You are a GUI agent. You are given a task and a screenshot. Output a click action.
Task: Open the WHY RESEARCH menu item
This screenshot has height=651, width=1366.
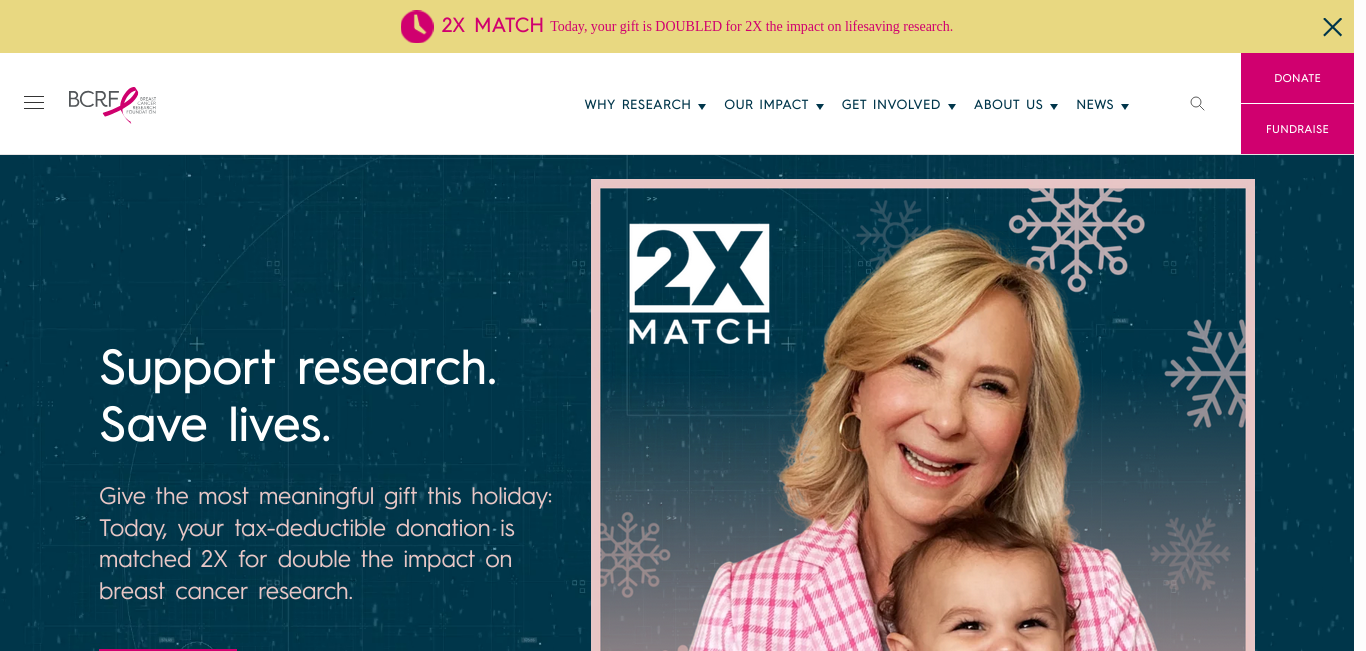click(x=638, y=105)
